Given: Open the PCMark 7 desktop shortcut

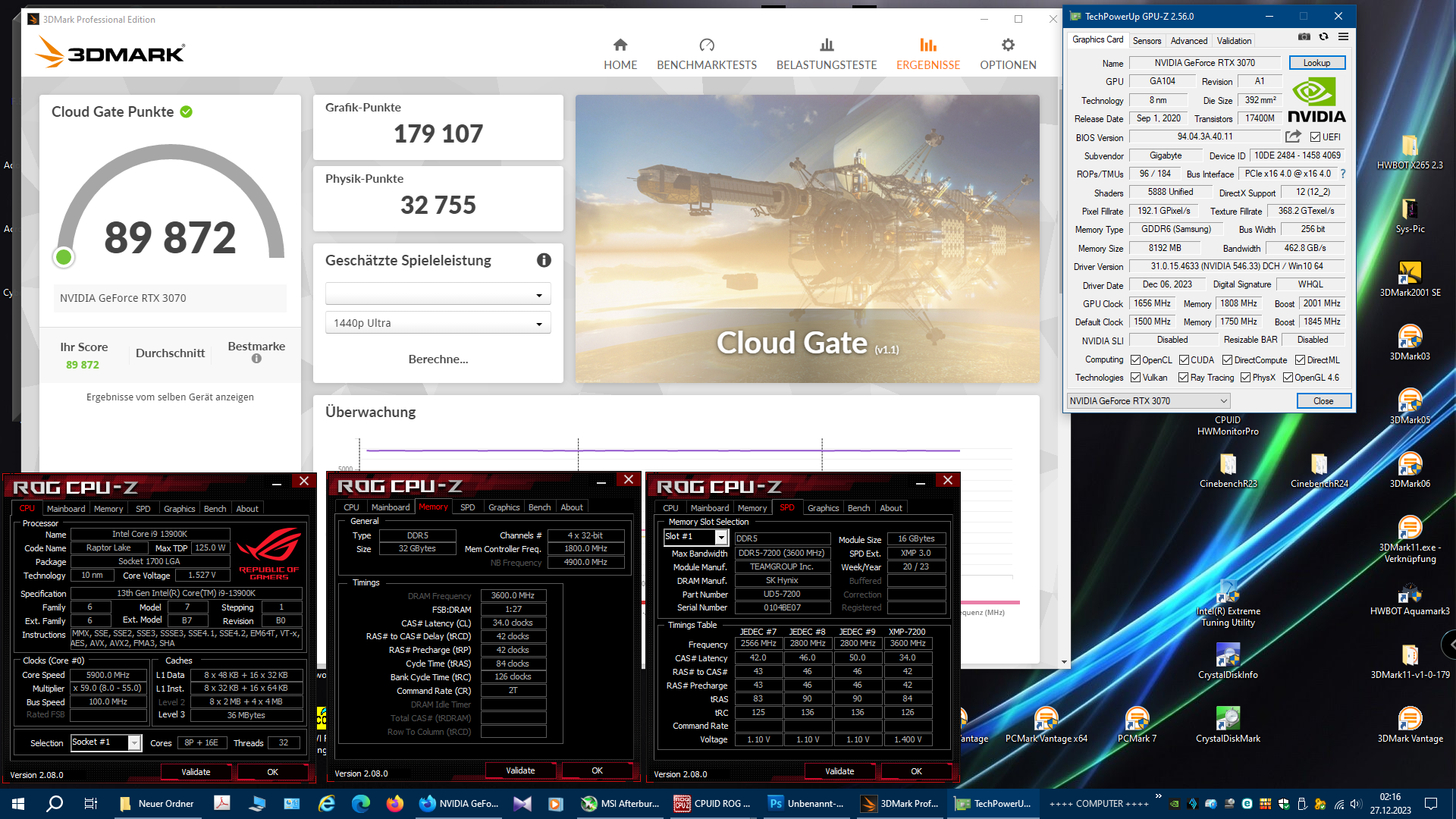Looking at the screenshot, I should [x=1137, y=725].
